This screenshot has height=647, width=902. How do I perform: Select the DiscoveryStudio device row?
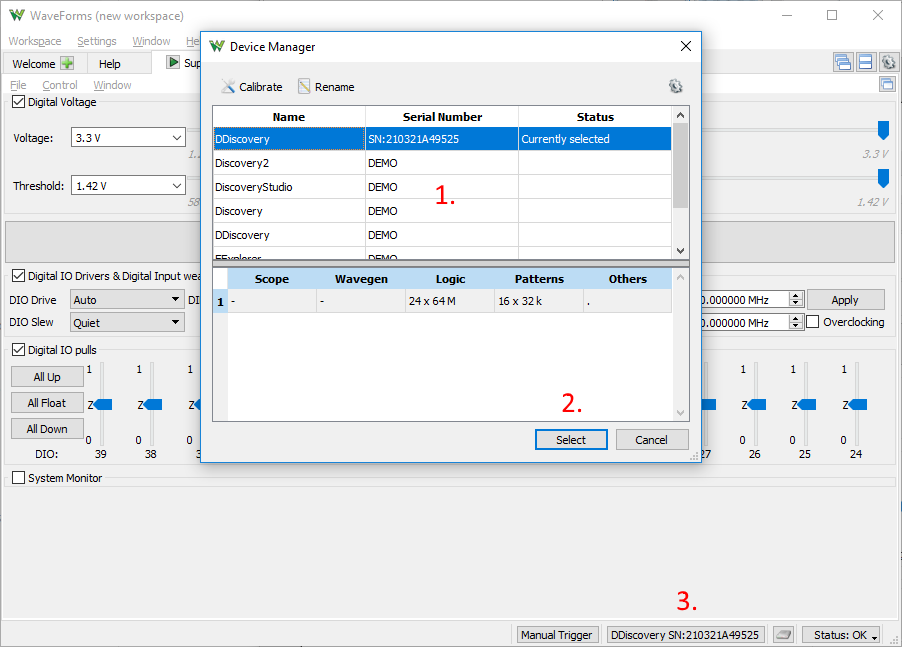click(442, 187)
